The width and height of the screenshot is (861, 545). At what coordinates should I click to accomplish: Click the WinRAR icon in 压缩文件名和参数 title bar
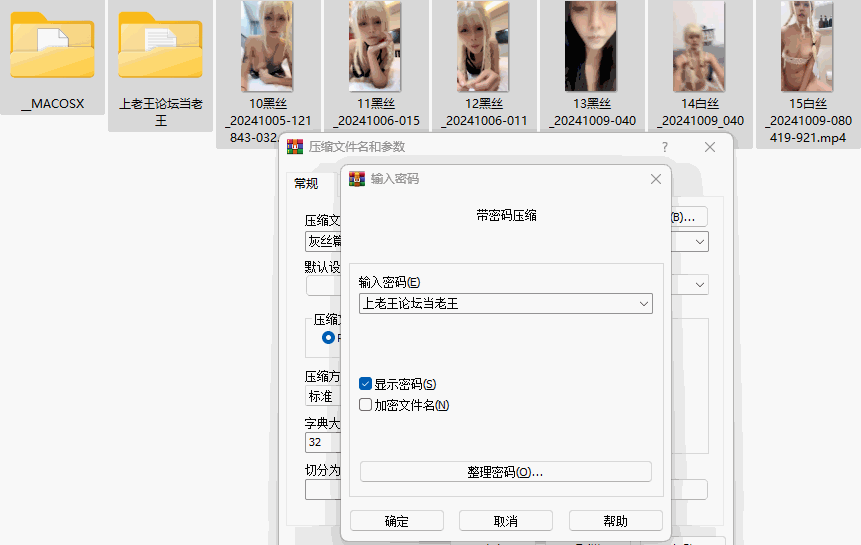click(295, 147)
